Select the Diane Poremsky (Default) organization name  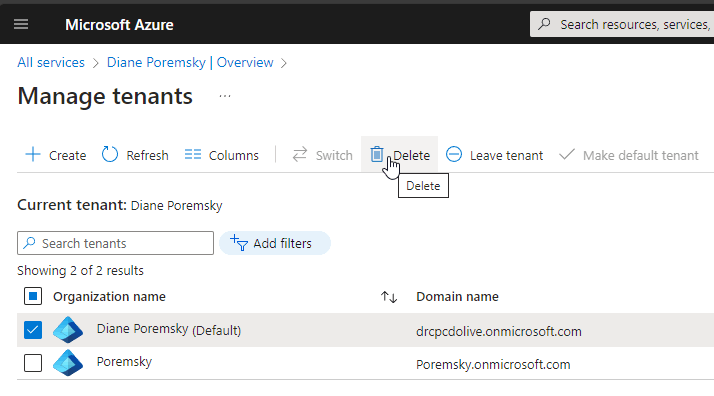169,330
